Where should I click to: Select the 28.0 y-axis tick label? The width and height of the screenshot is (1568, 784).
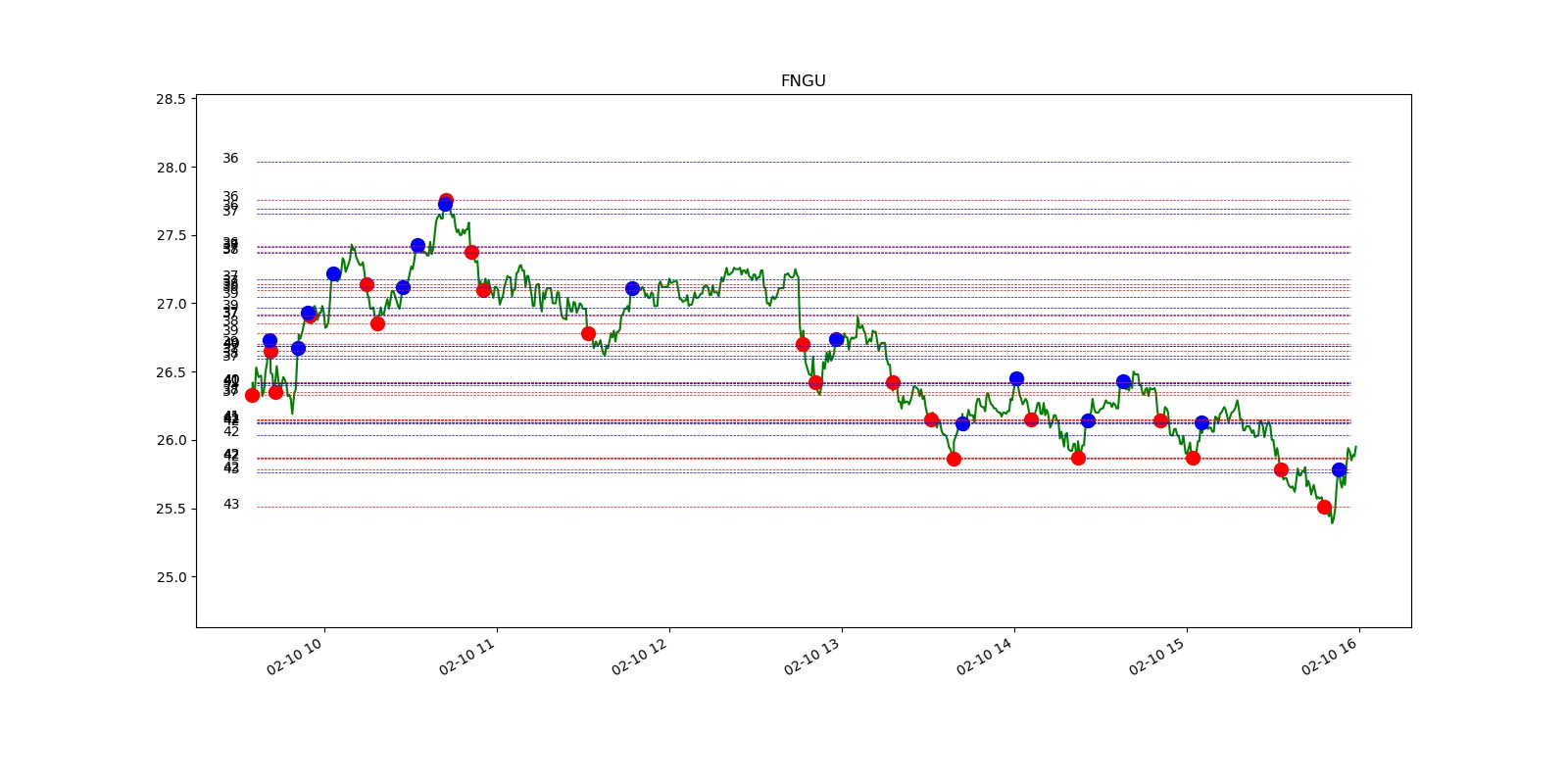pos(171,168)
